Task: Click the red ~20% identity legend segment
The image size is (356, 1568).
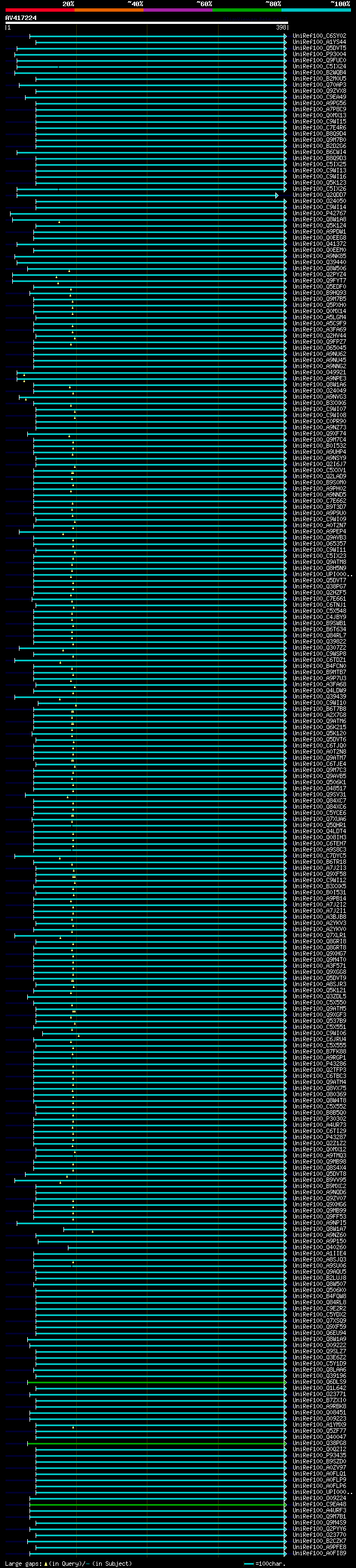Action: pos(39,10)
